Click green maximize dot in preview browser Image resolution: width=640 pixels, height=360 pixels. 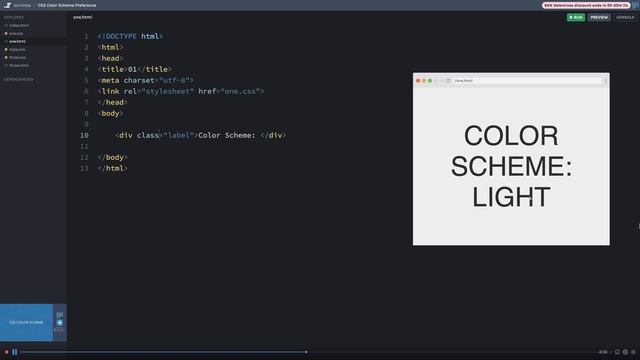(x=430, y=81)
